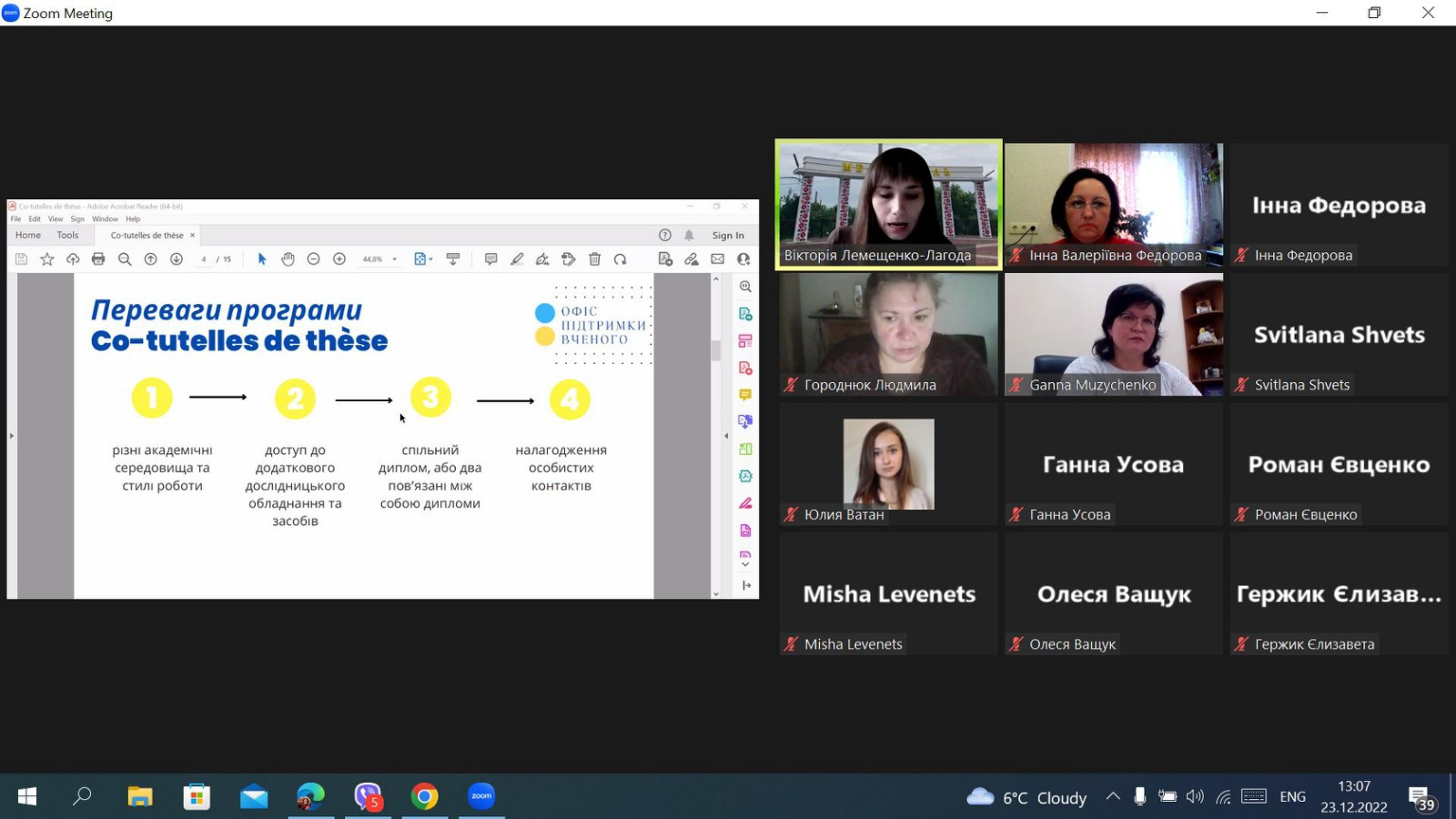Open the View menu in Acrobat
This screenshot has width=1456, height=819.
[56, 219]
